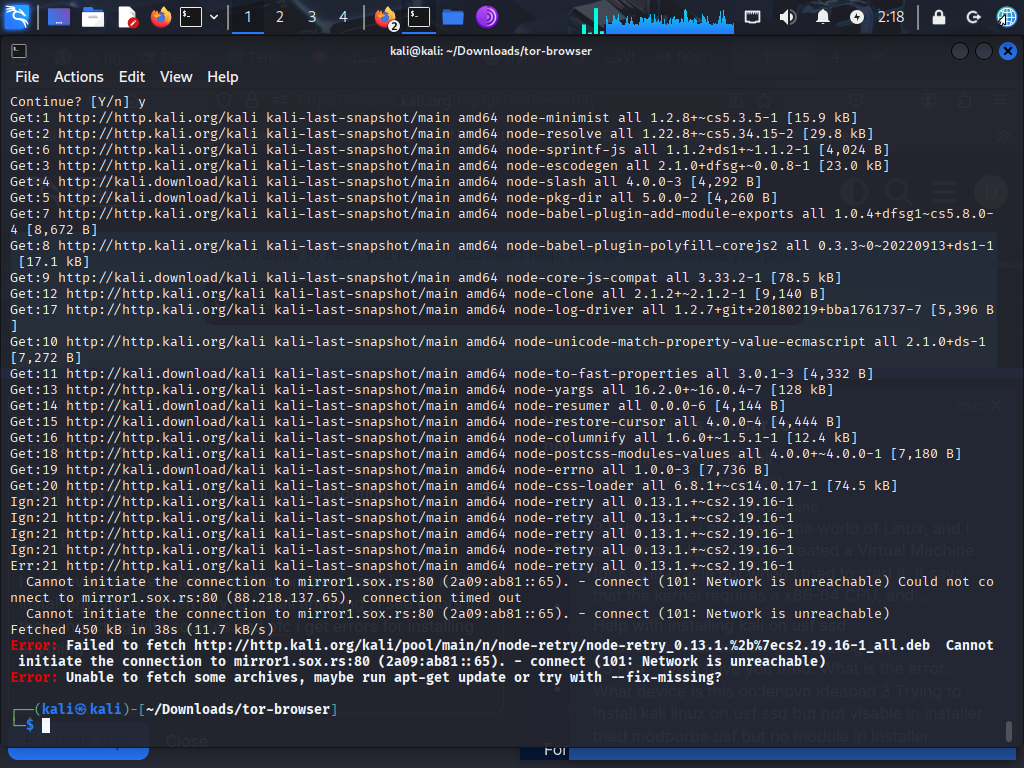Click the terminal icon in title bar

(x=19, y=51)
